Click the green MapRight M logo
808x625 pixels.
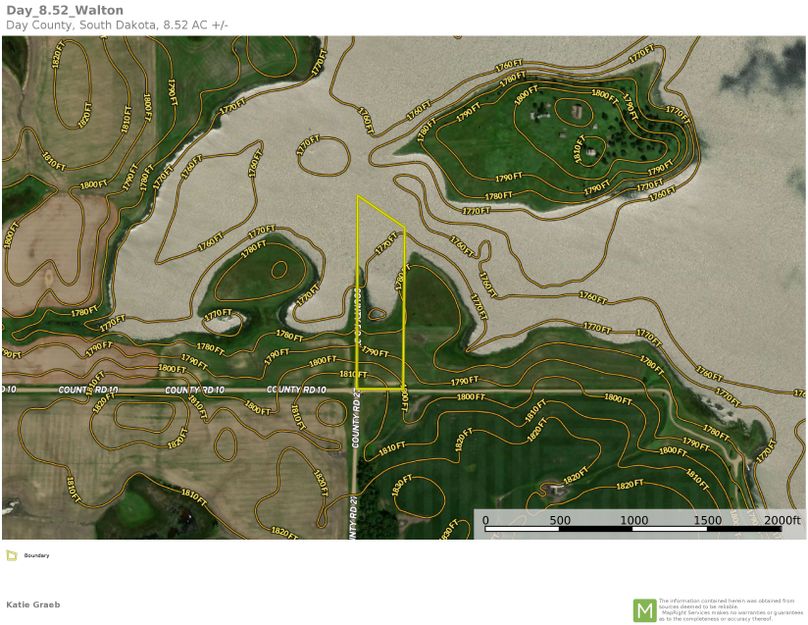645,610
